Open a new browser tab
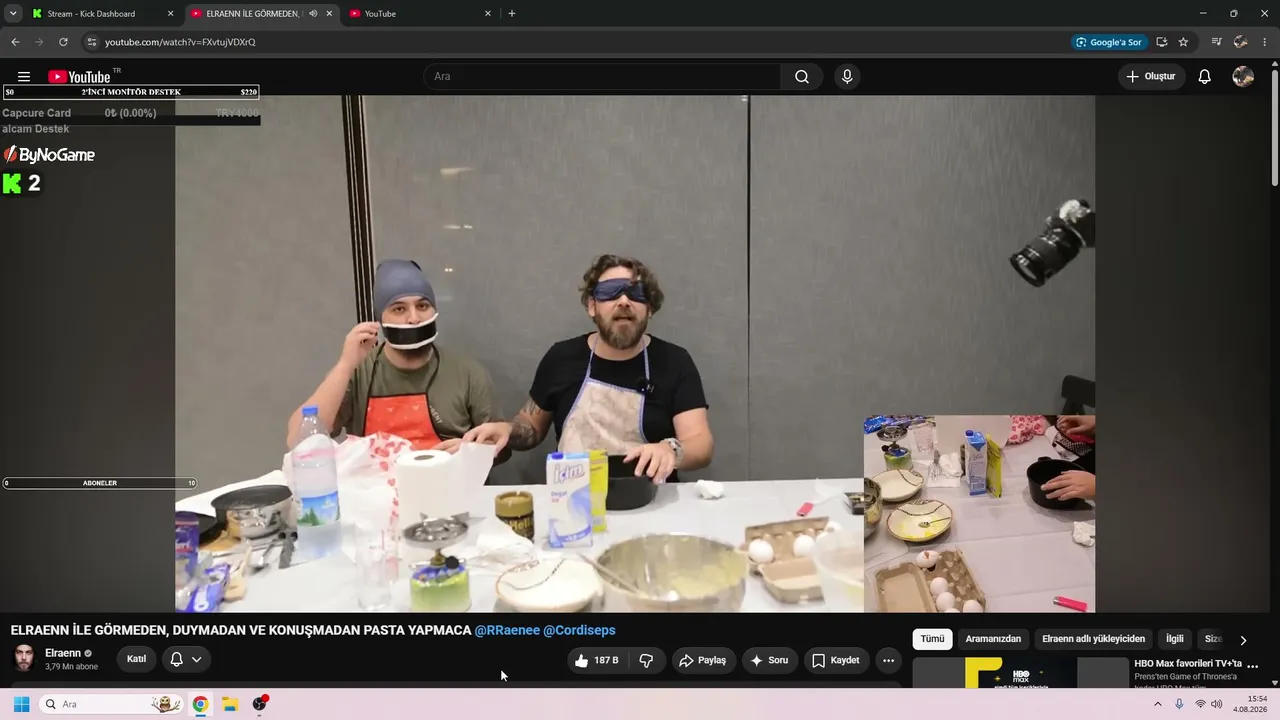The height and width of the screenshot is (720, 1280). click(512, 13)
